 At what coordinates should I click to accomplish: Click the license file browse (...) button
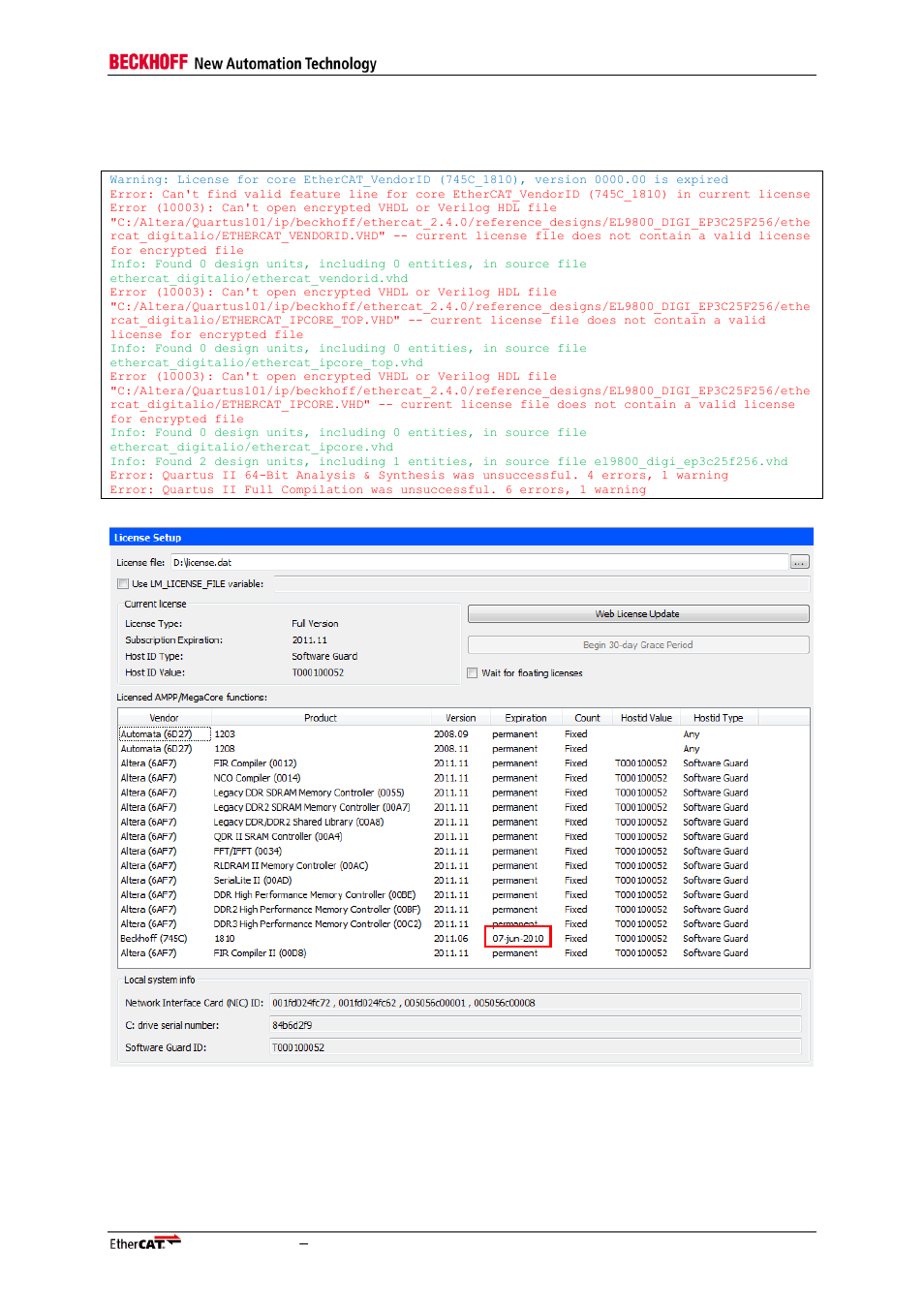[x=799, y=562]
